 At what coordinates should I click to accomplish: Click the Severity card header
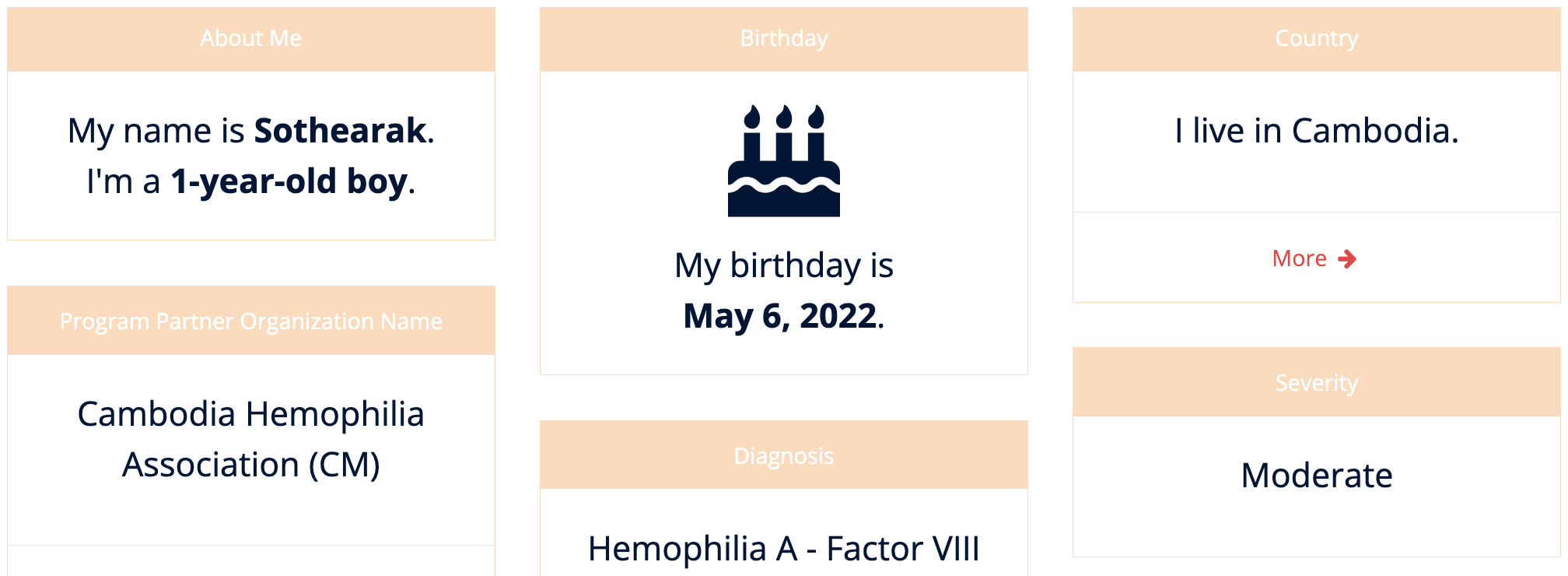pyautogui.click(x=1316, y=383)
